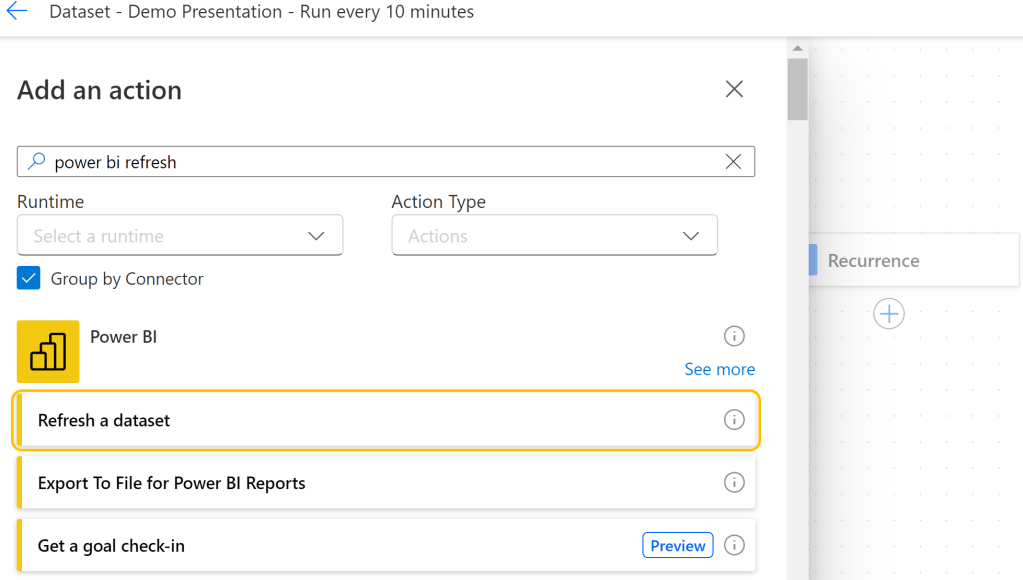Image resolution: width=1023 pixels, height=580 pixels.
Task: Click the See more link
Action: pos(719,369)
